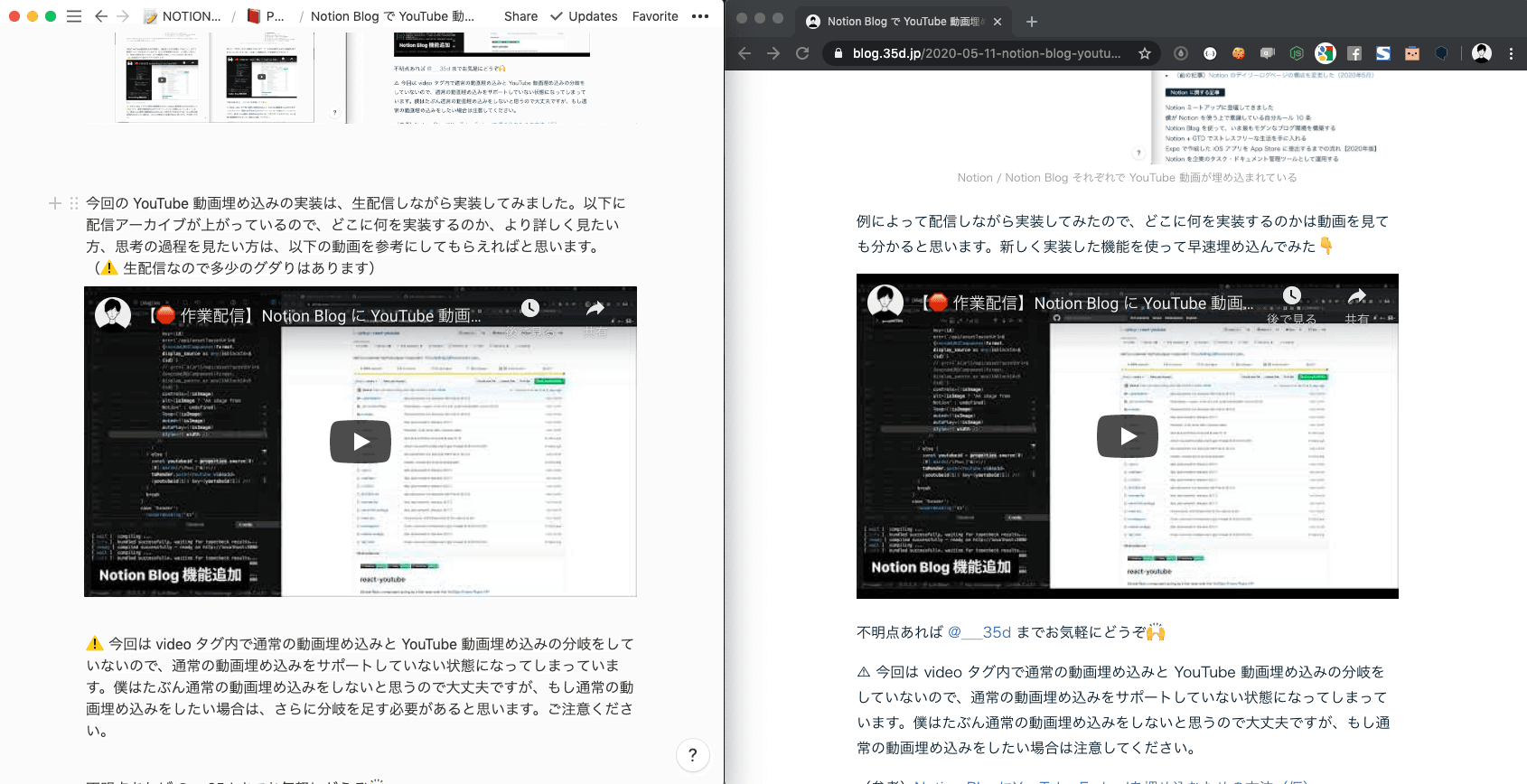Close the Chrome Notion Blog tab
This screenshot has width=1527, height=784.
point(997,21)
